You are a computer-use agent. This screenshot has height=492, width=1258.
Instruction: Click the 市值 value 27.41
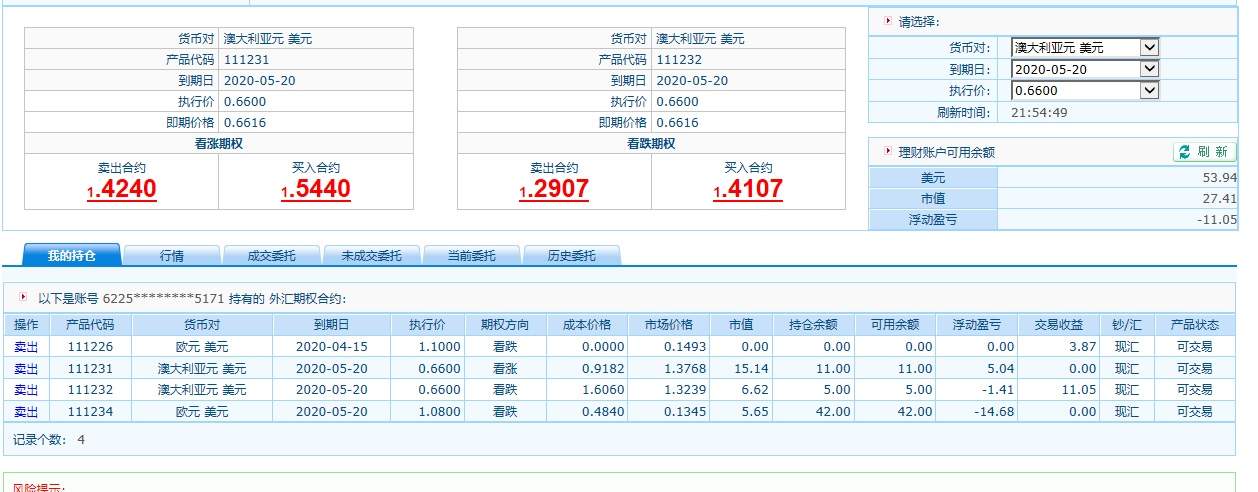(x=1221, y=199)
